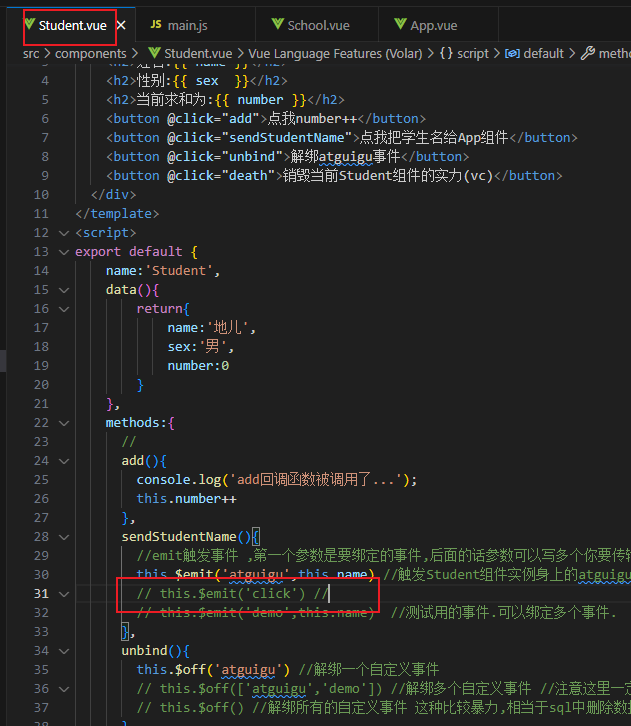Click 'sendStudentName' in the line 7 button
This screenshot has height=726, width=631.
point(287,138)
